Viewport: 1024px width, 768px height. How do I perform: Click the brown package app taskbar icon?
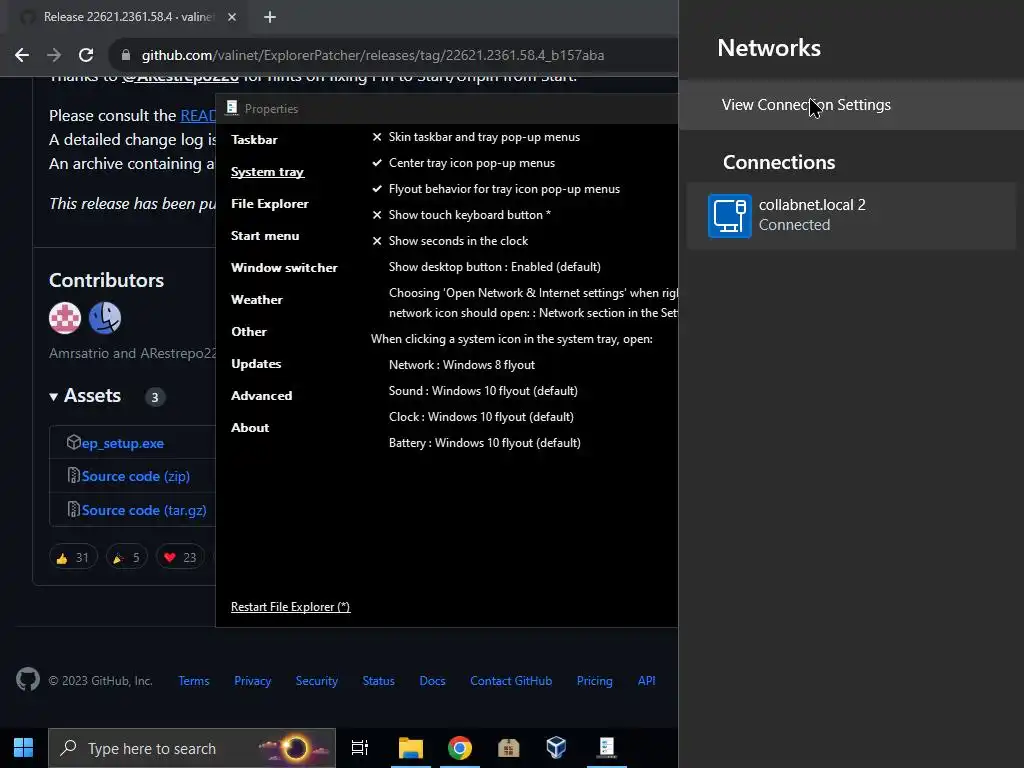coord(508,748)
